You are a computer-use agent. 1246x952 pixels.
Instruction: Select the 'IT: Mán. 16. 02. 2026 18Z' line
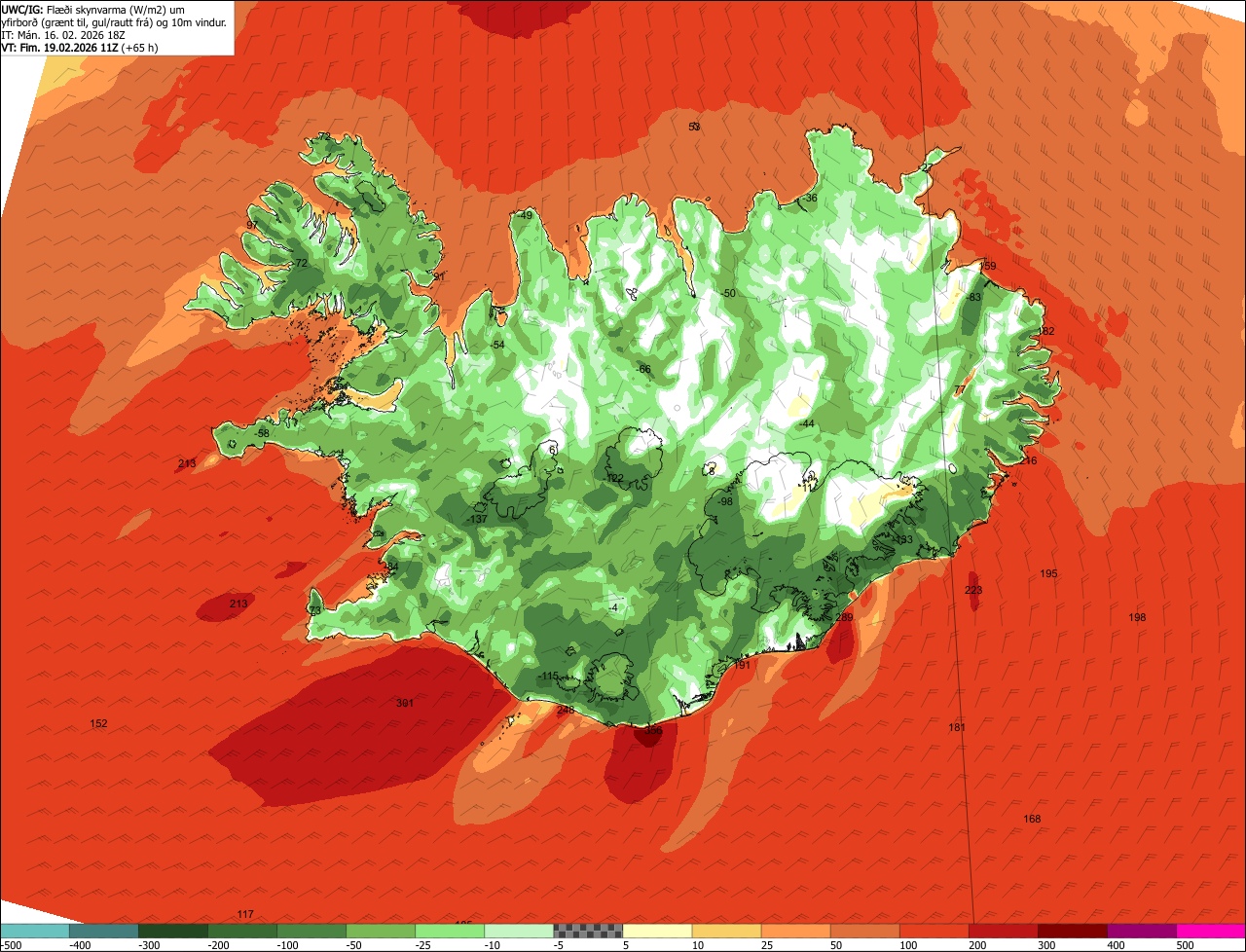(x=63, y=34)
